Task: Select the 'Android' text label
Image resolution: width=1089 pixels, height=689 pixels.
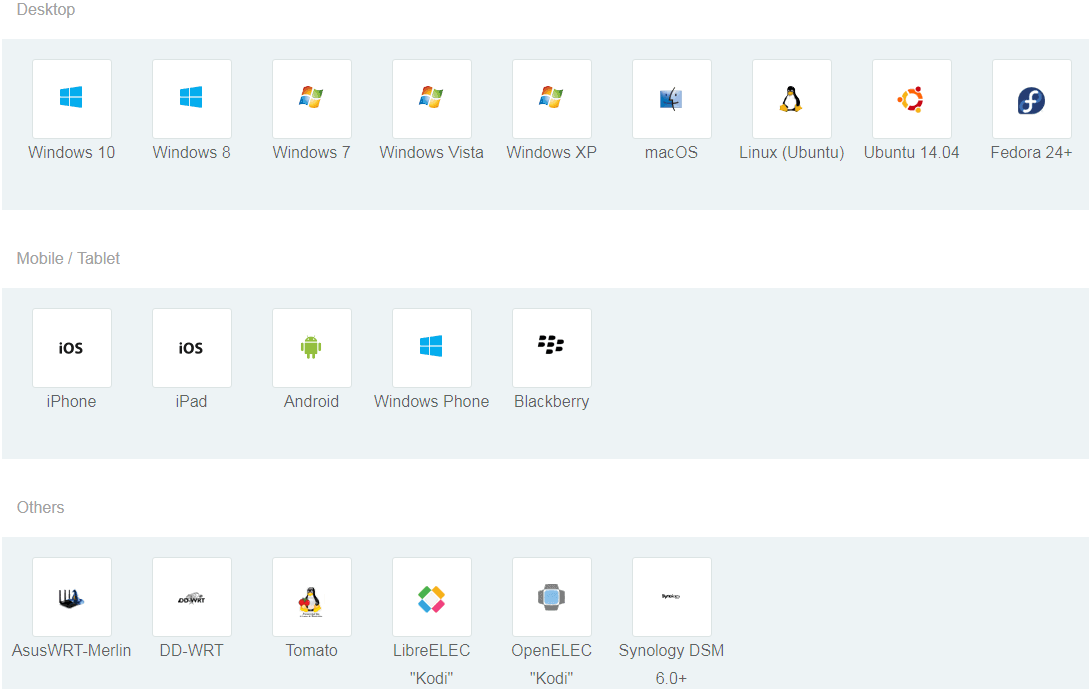Action: point(311,401)
